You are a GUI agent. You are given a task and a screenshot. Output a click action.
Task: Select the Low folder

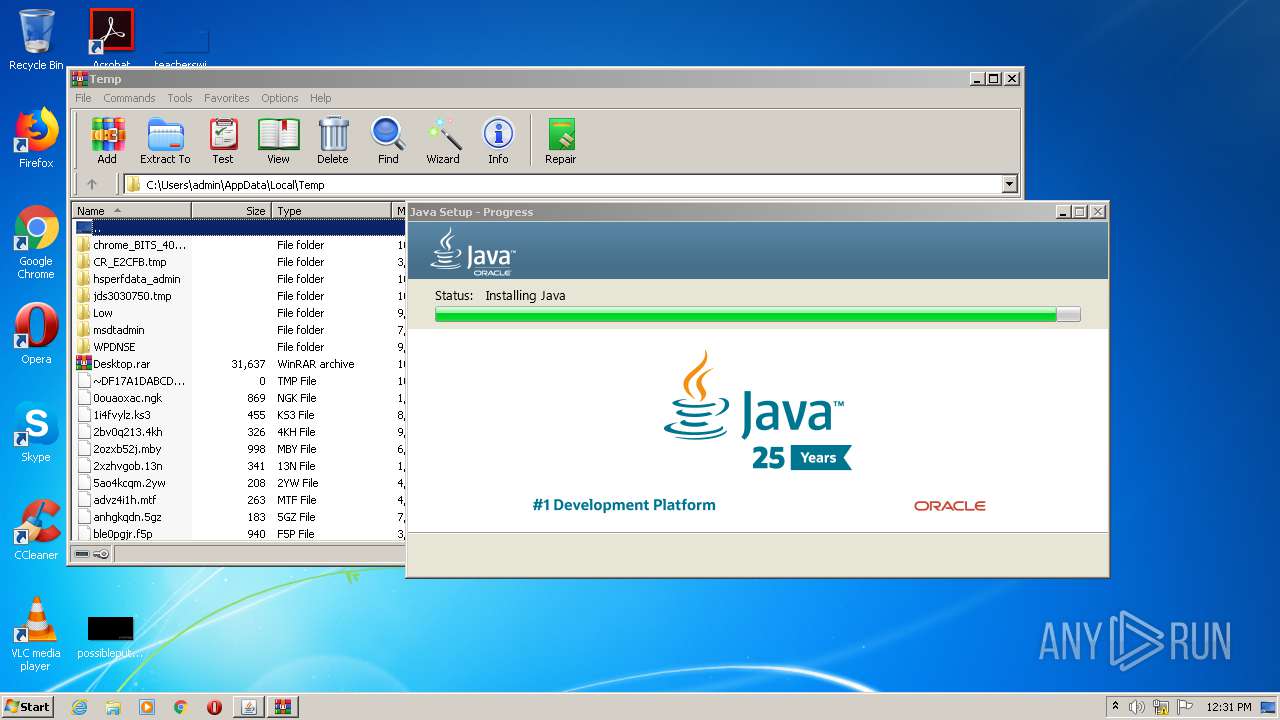[x=238, y=313]
